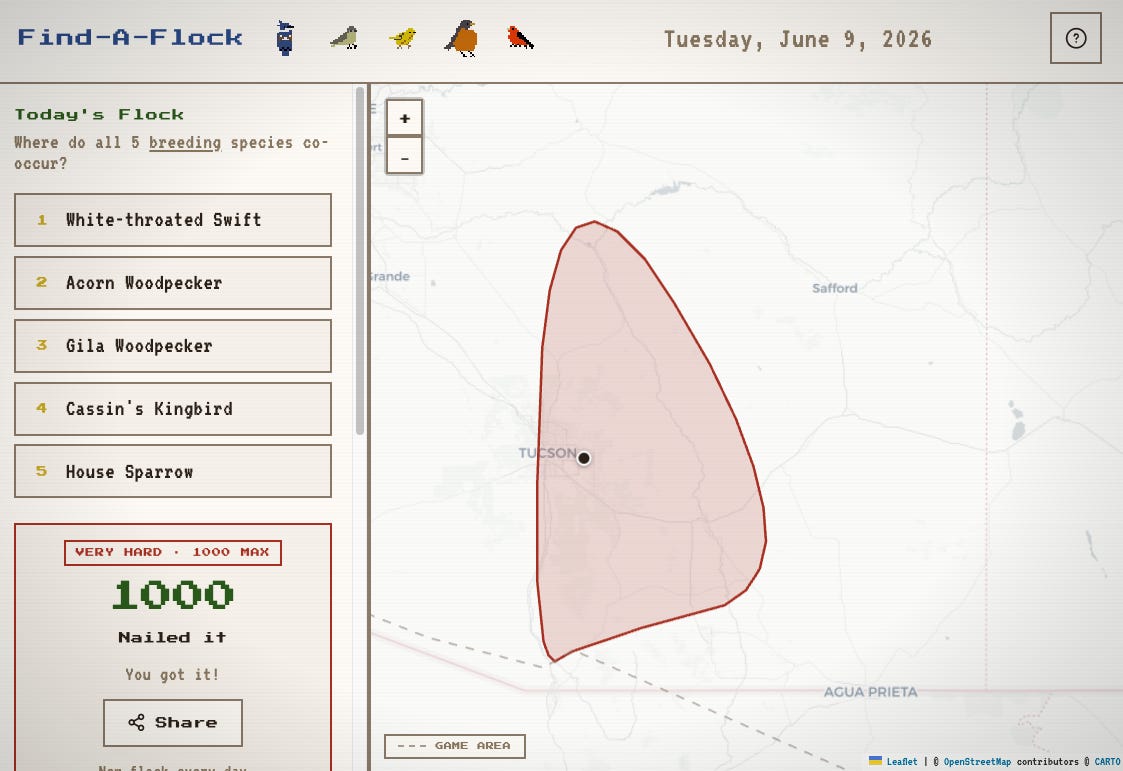Click the robin bird icon
1123x771 pixels.
tap(461, 38)
